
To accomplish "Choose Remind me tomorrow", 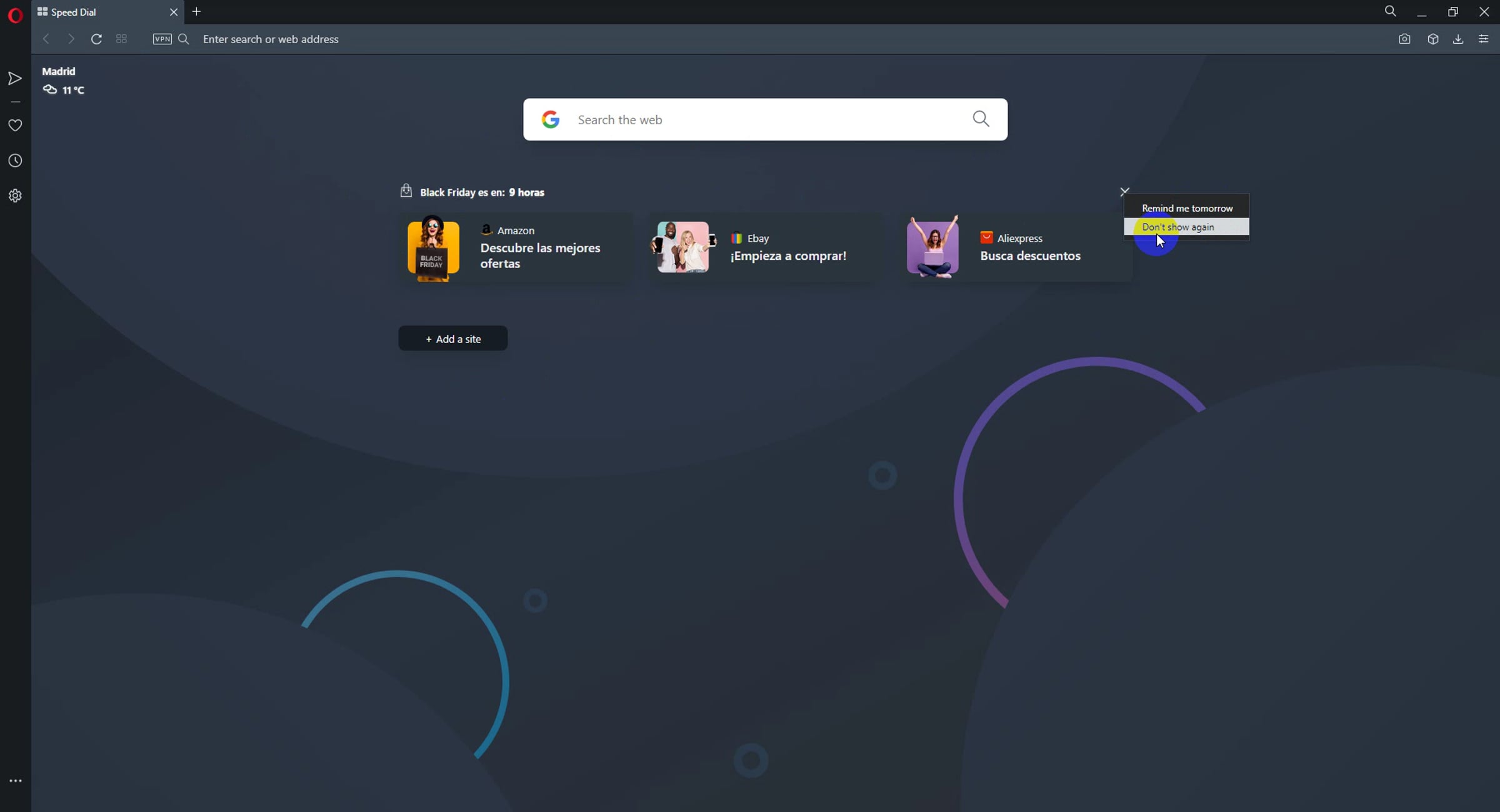I will pos(1187,208).
